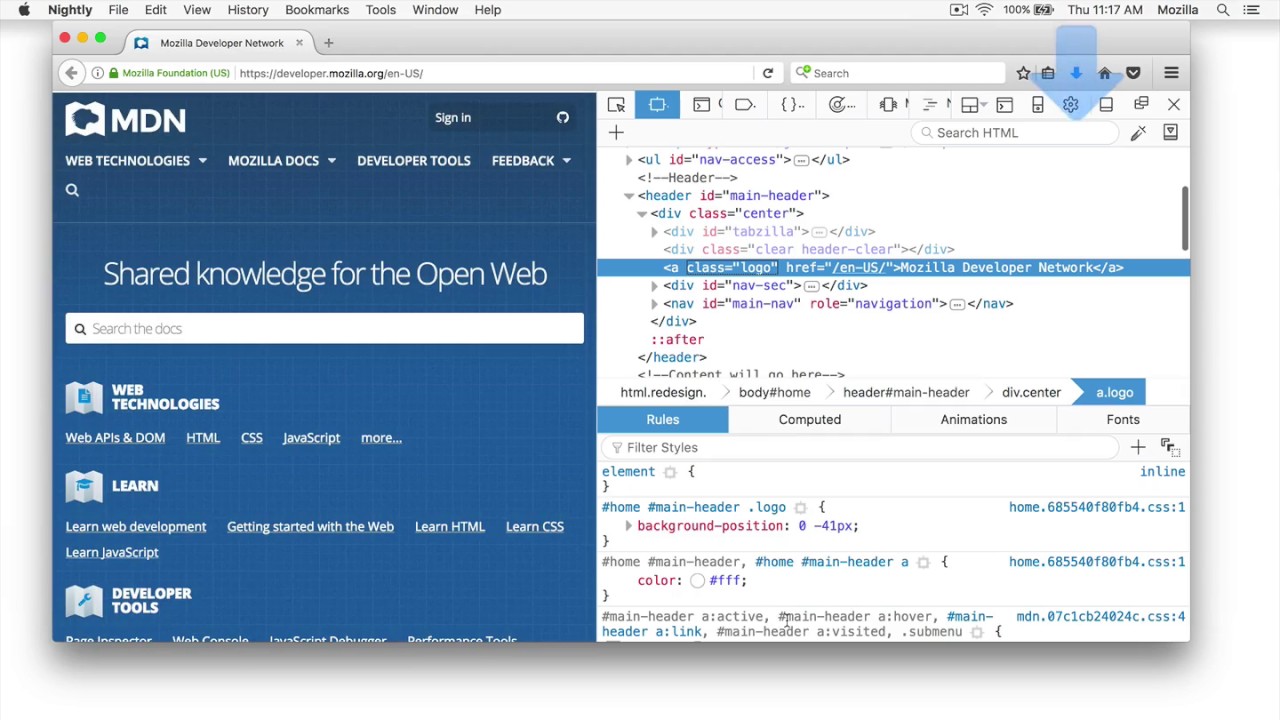Open Web Technologies dropdown menu
The height and width of the screenshot is (720, 1280).
click(136, 161)
